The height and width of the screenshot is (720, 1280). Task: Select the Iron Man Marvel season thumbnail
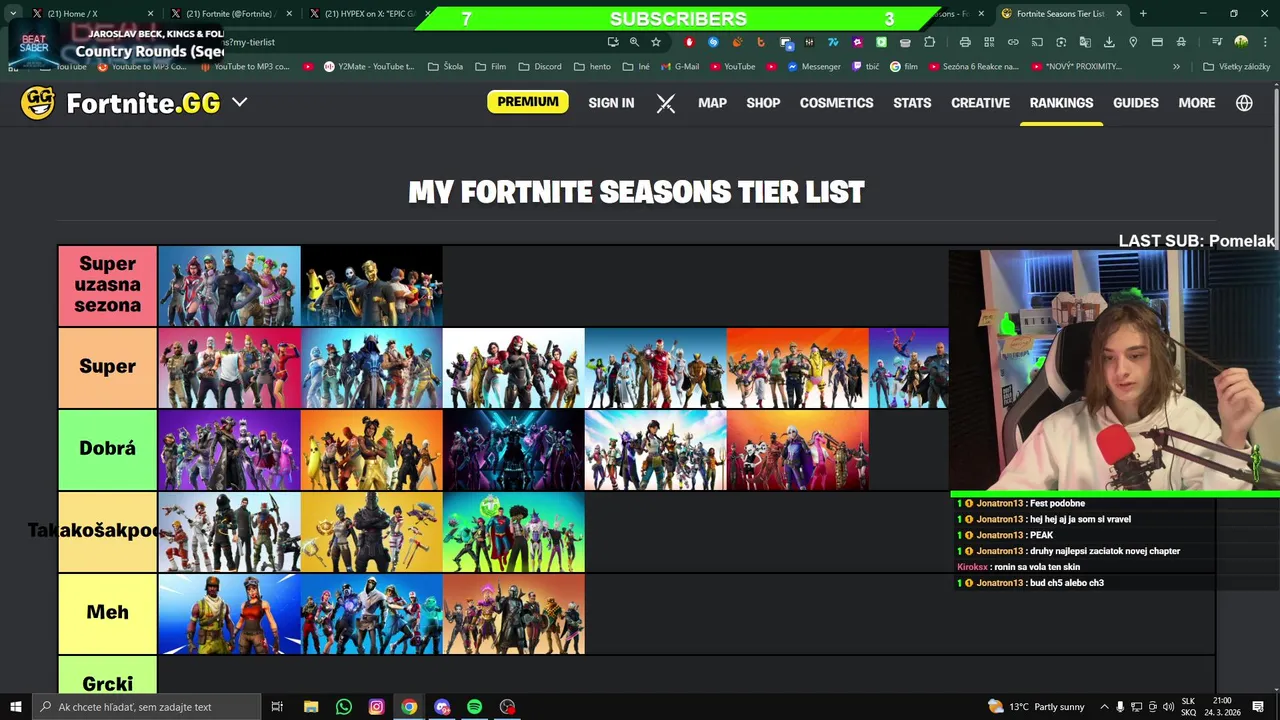point(655,368)
